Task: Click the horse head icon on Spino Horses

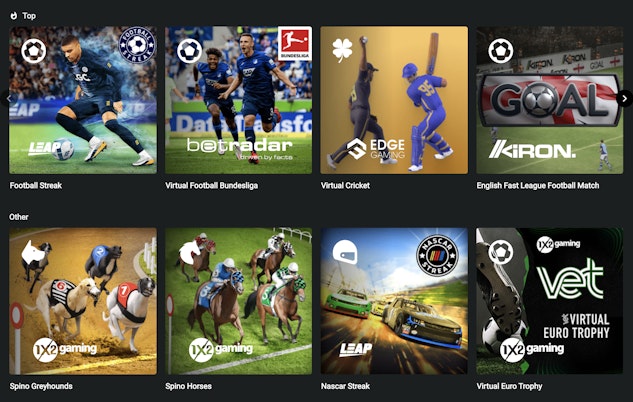Action: pos(189,253)
